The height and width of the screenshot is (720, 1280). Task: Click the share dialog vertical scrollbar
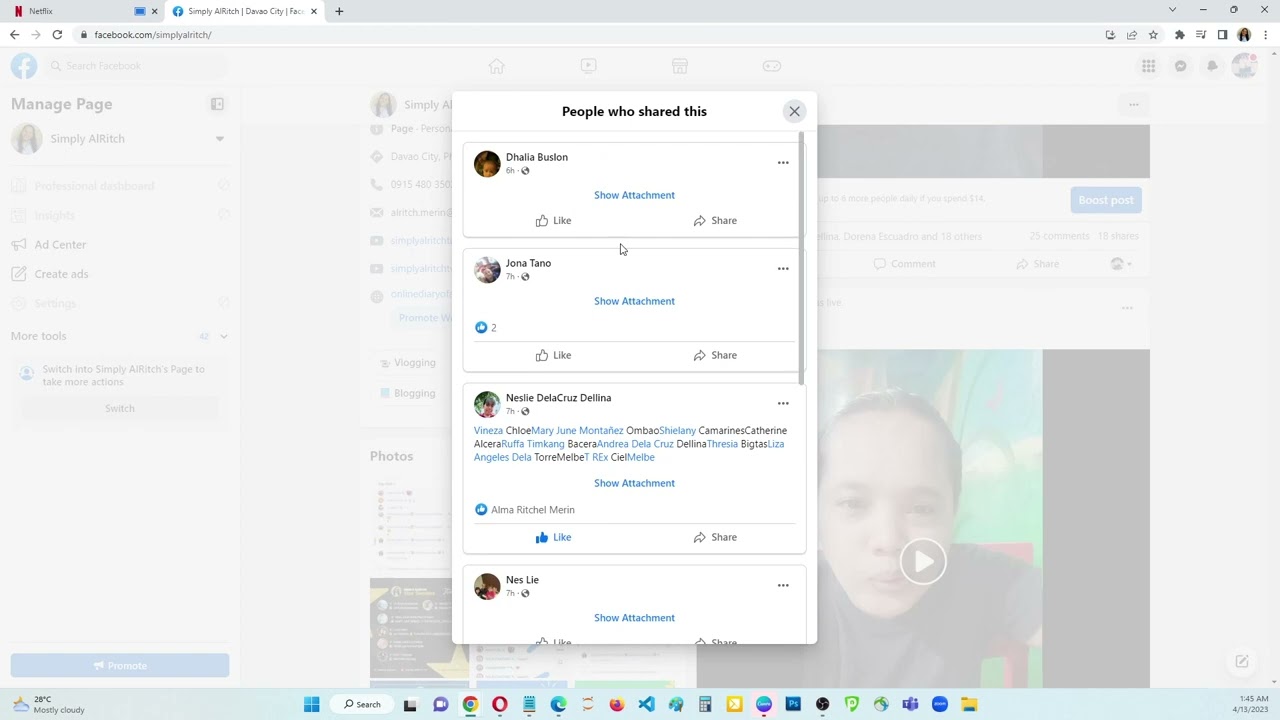(801, 258)
